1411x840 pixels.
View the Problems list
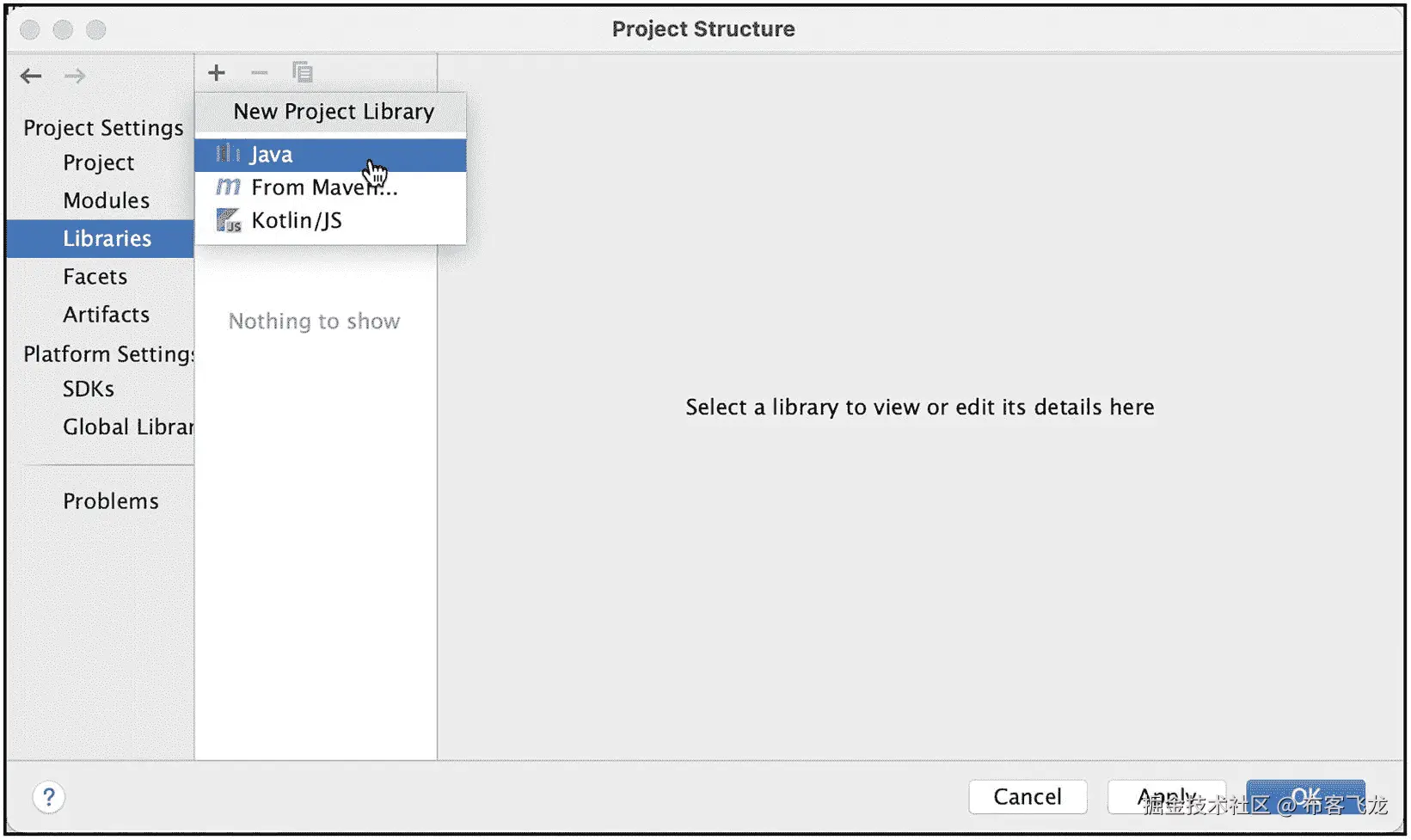110,501
